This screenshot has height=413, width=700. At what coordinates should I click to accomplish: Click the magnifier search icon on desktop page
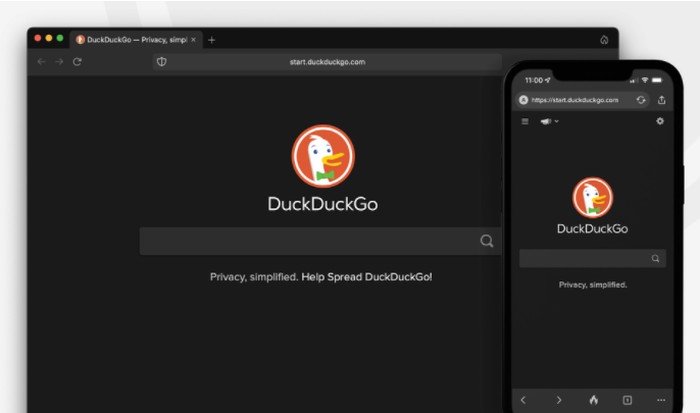click(x=487, y=241)
